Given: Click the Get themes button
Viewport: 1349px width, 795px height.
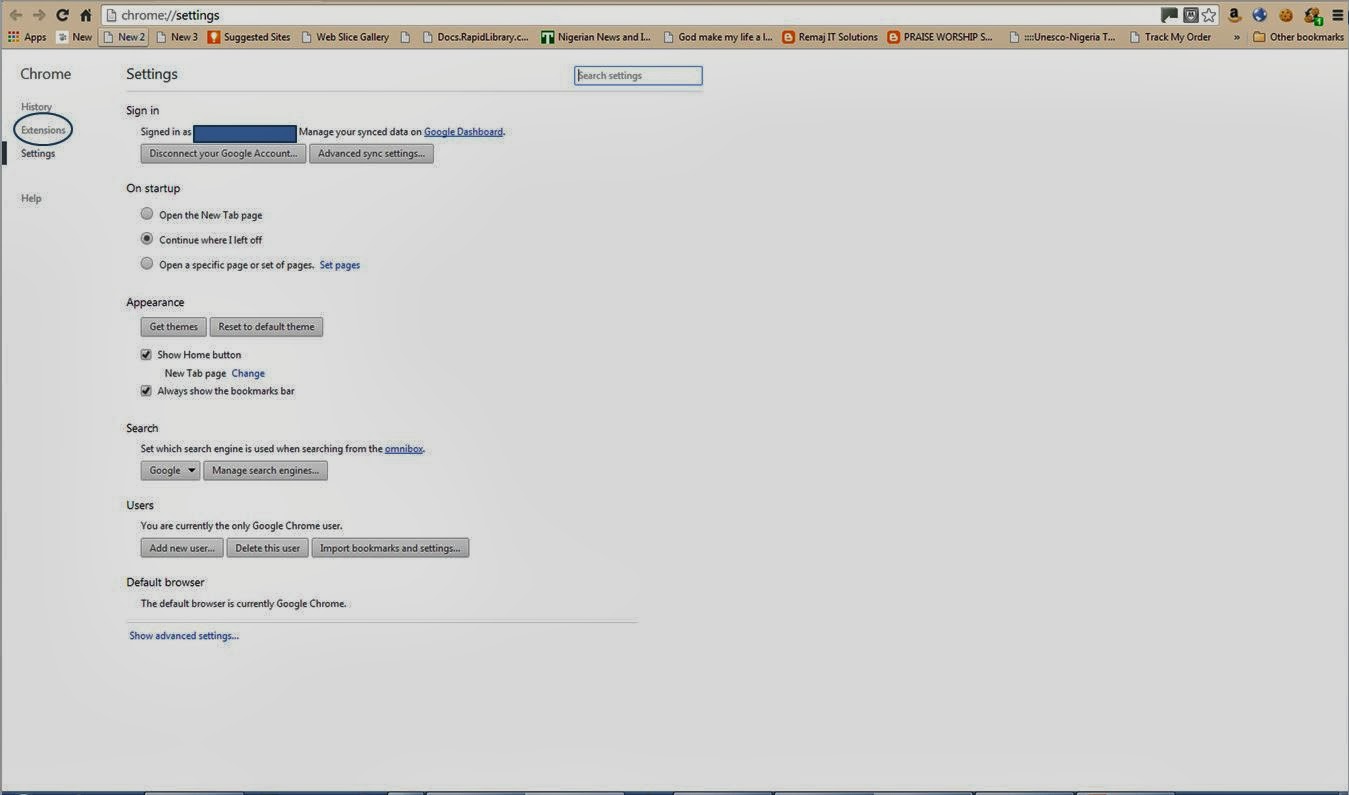Looking at the screenshot, I should 174,327.
